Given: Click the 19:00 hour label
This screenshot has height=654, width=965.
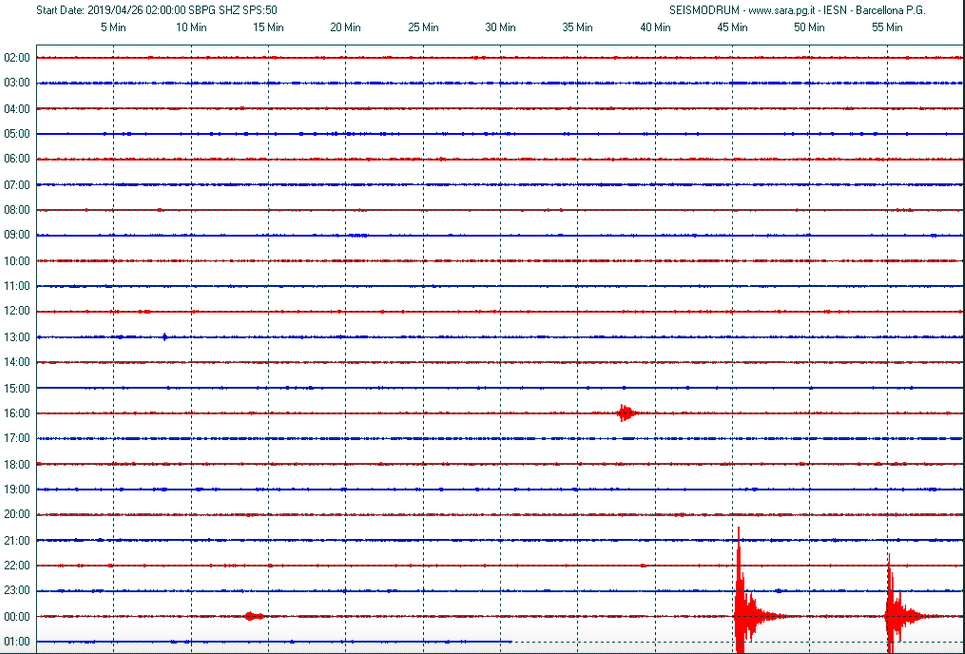Looking at the screenshot, I should [17, 490].
